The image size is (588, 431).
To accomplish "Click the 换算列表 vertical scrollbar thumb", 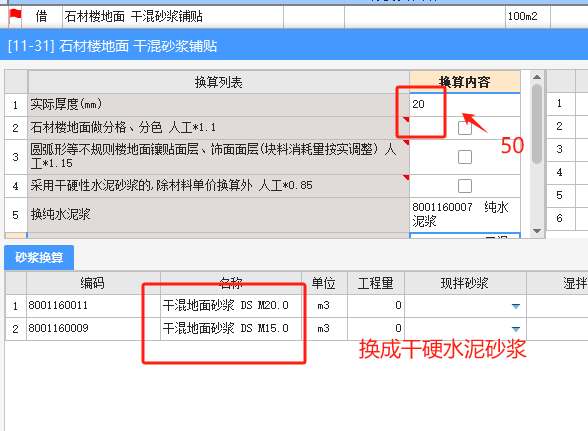I will tap(537, 124).
